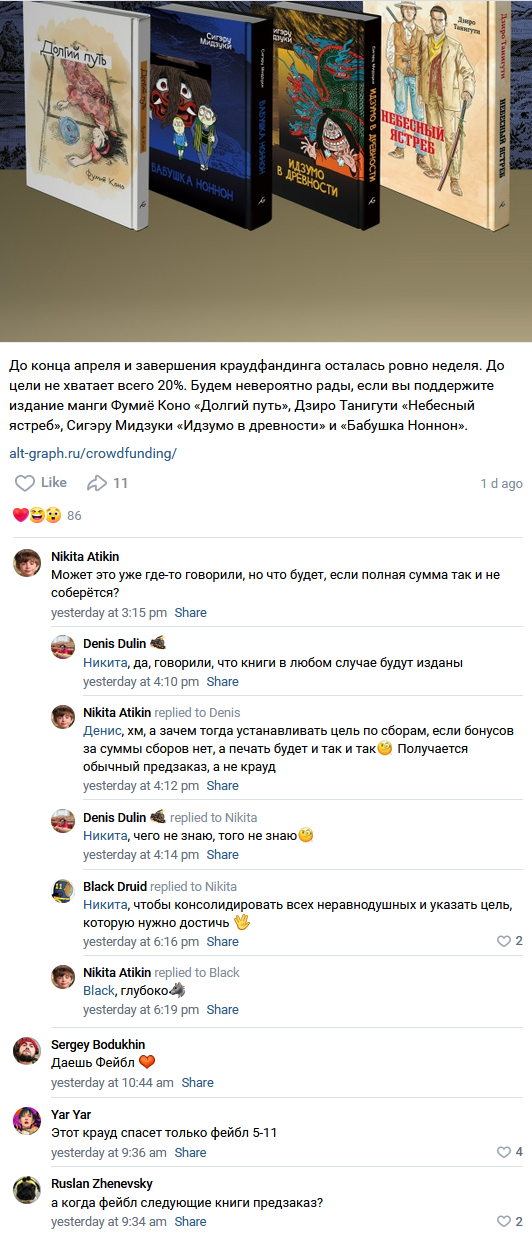Viewport: 532px width, 1236px height.
Task: Like Yar Yar's comment with 4 likes
Action: pos(510,1152)
